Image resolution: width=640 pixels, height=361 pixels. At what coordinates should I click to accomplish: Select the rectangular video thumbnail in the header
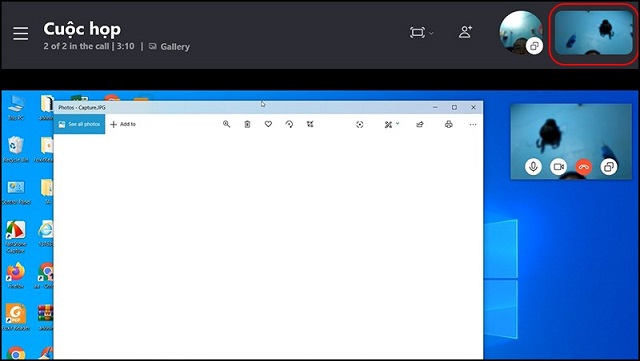pyautogui.click(x=593, y=33)
